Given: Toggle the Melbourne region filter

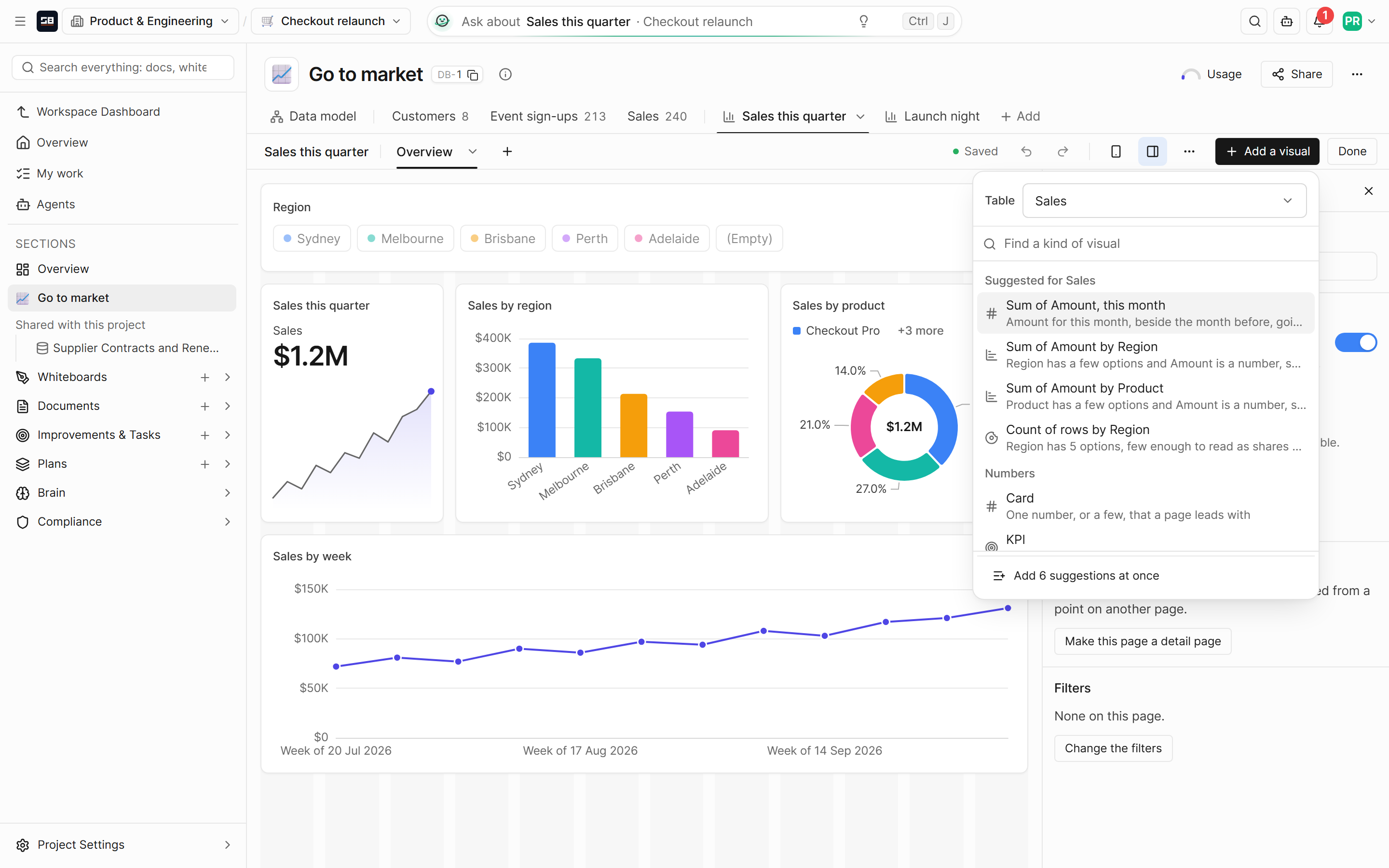Looking at the screenshot, I should 405,238.
